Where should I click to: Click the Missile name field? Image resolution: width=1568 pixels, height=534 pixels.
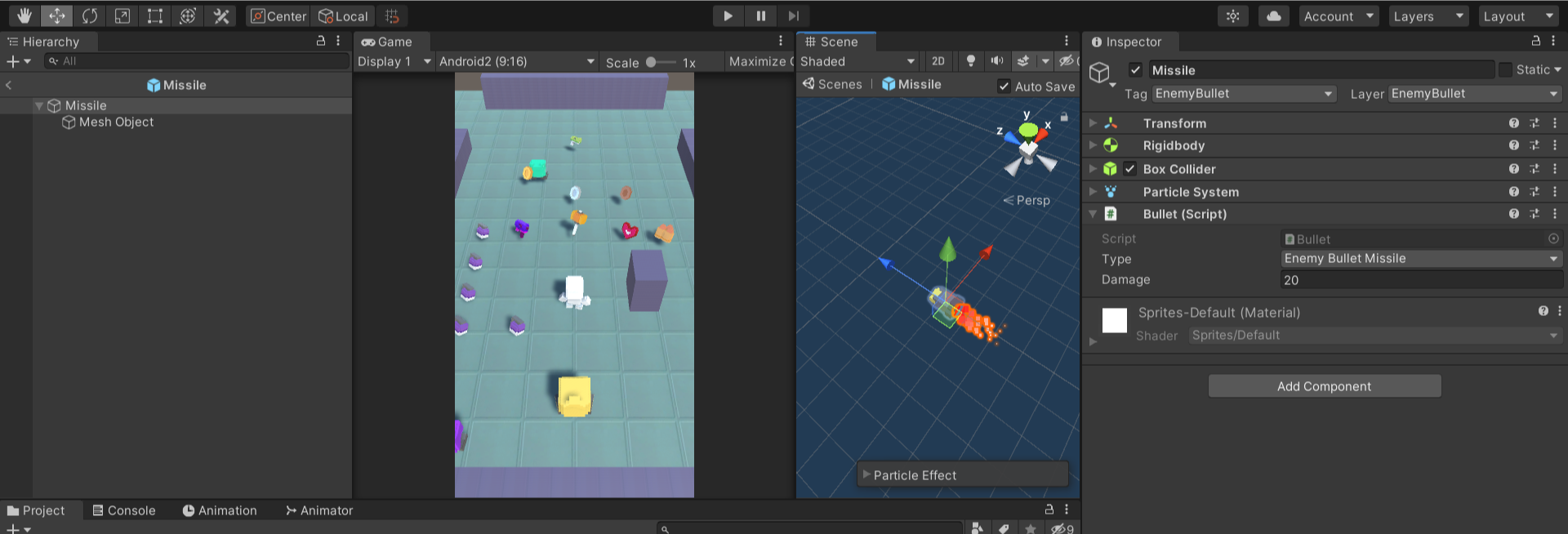[1321, 70]
